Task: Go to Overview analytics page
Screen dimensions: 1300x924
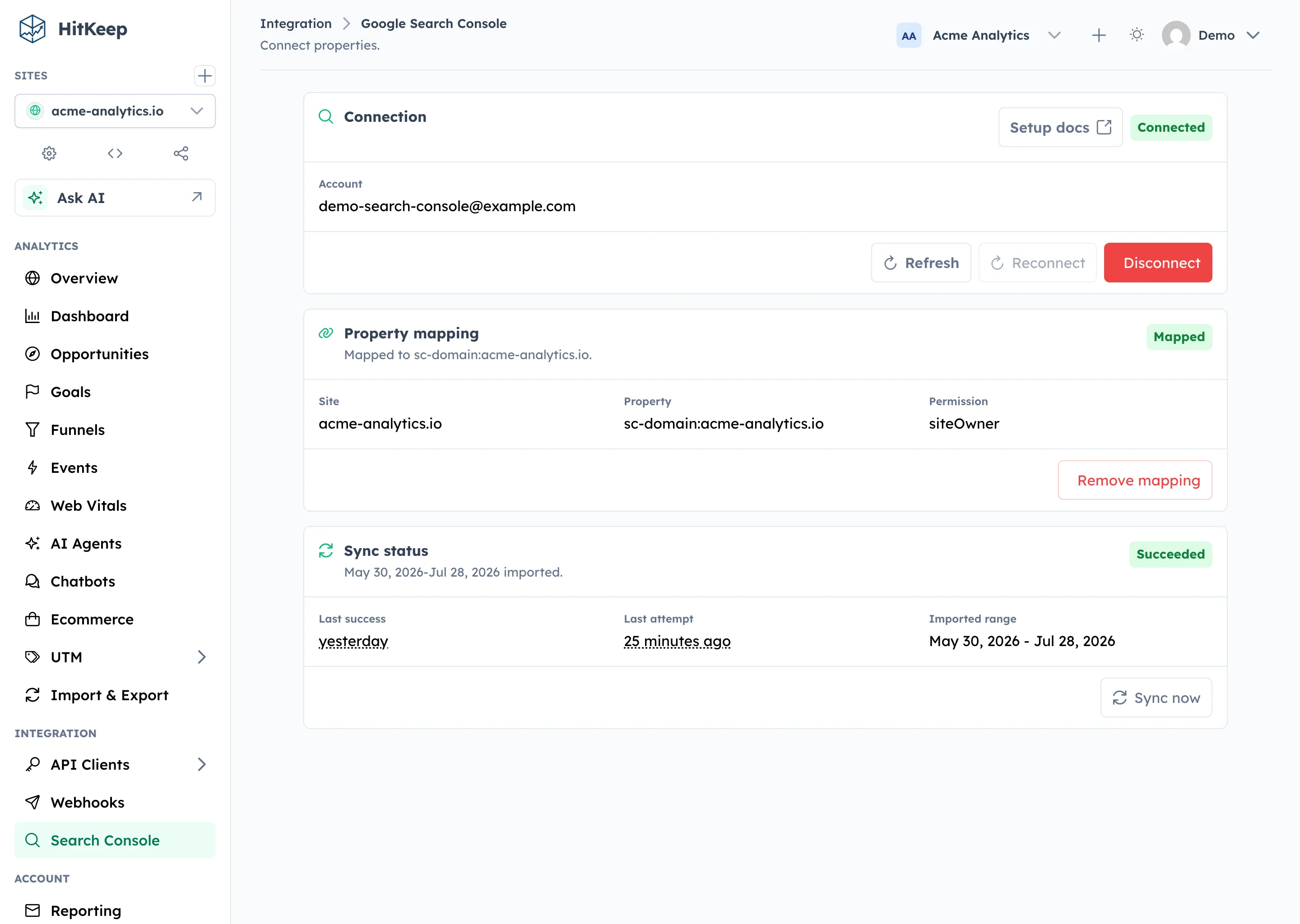Action: tap(115, 278)
